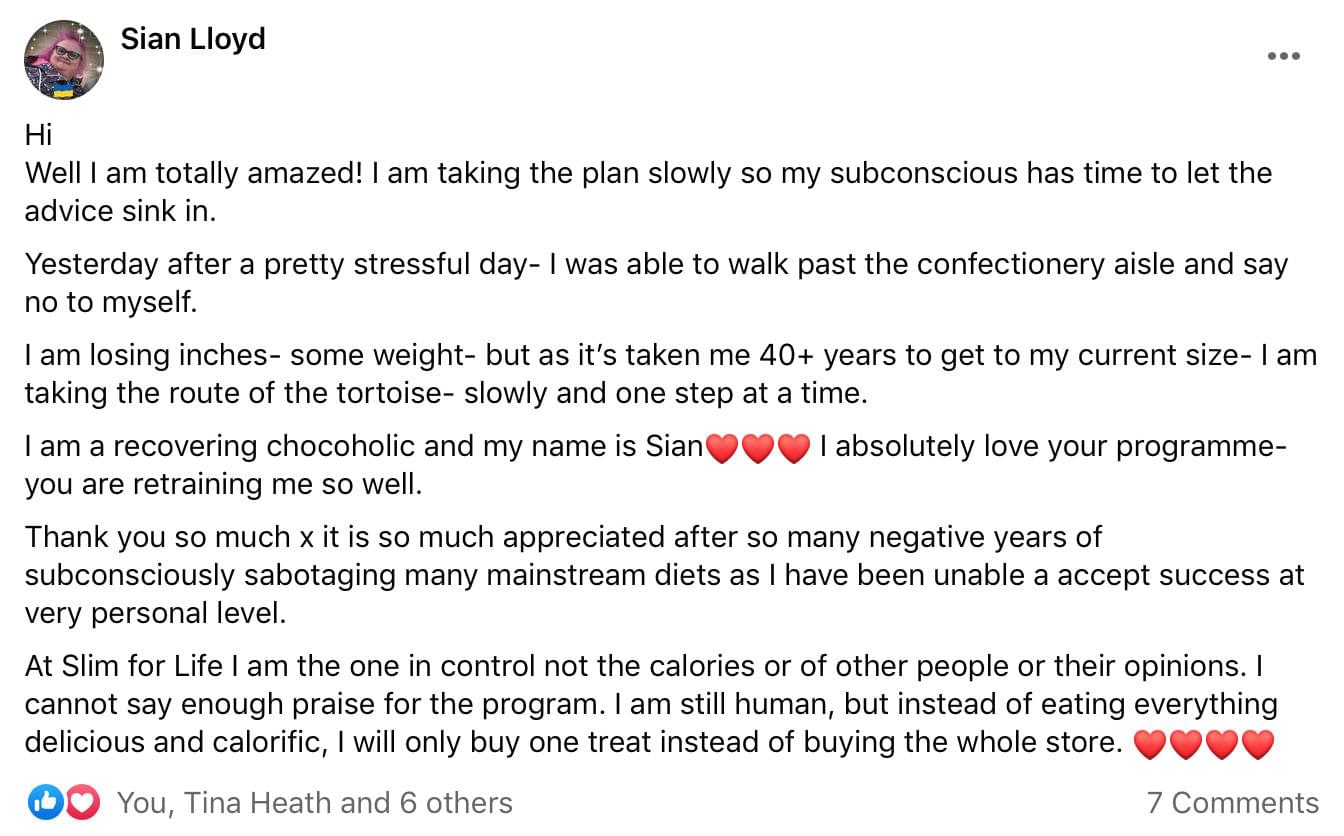Click the third heart emoji after 'Sian'
Image resolution: width=1344 pixels, height=836 pixels.
(x=793, y=448)
